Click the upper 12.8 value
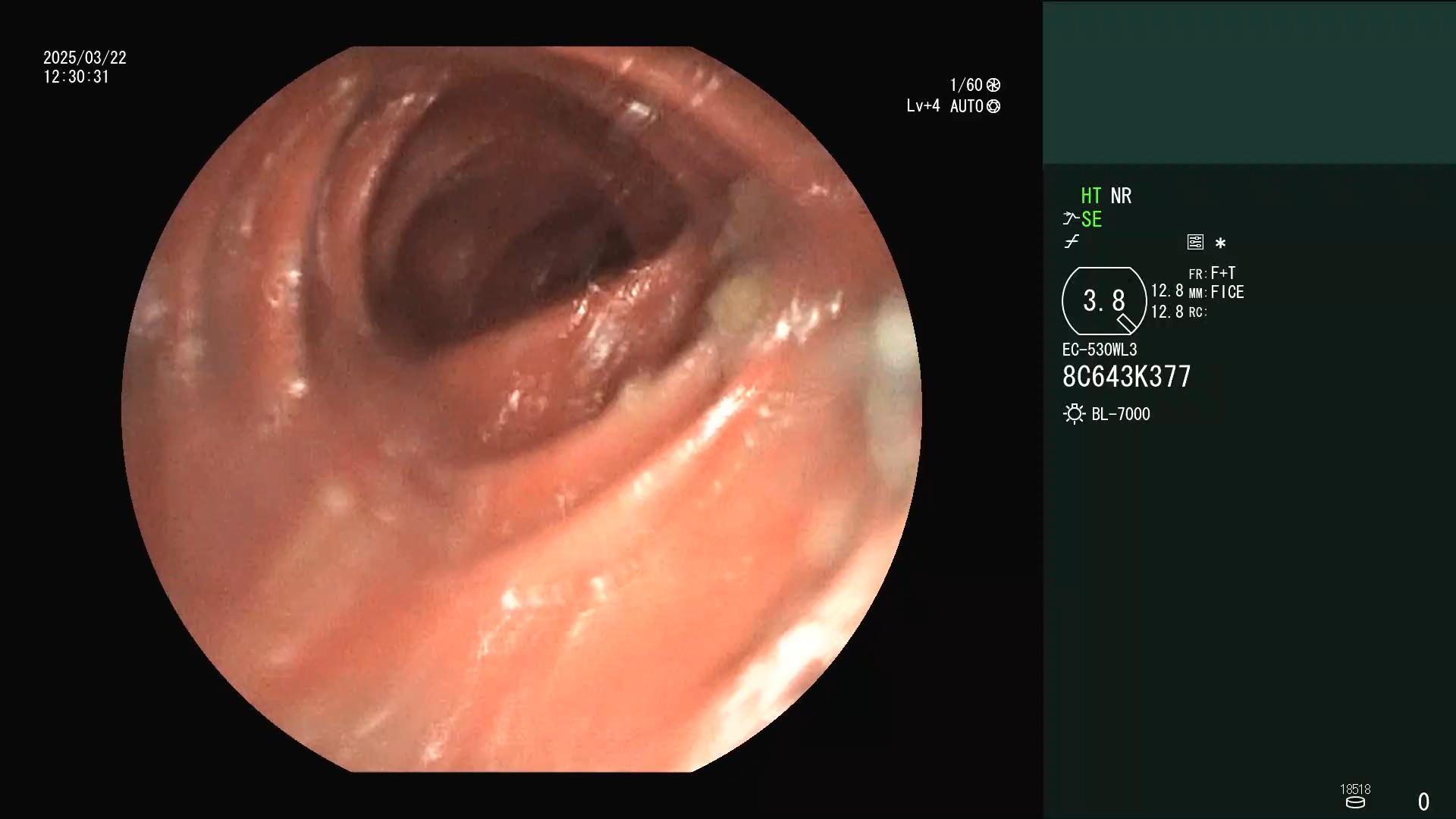This screenshot has height=819, width=1456. click(x=1167, y=291)
